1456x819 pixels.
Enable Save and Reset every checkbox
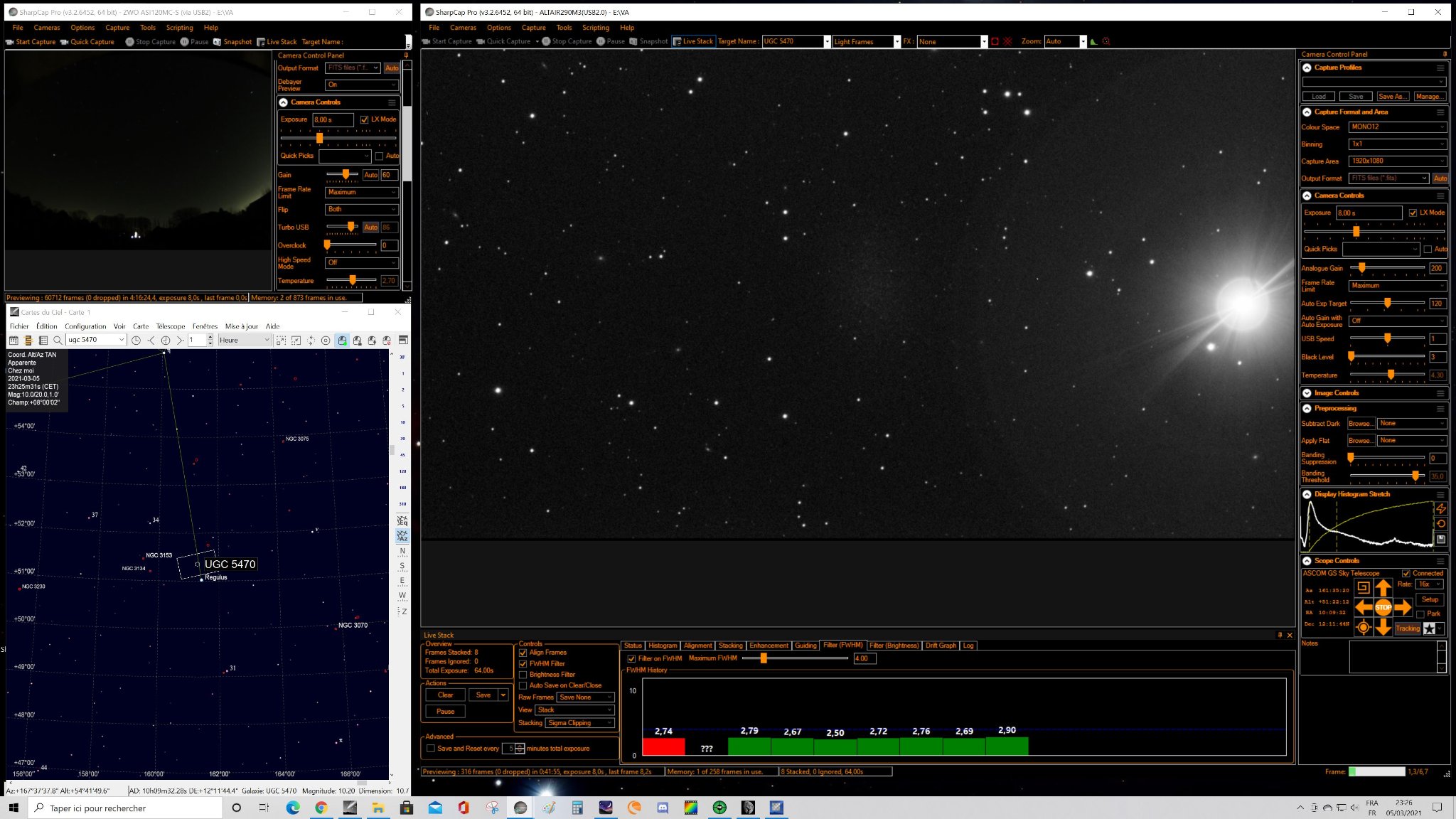pos(430,749)
